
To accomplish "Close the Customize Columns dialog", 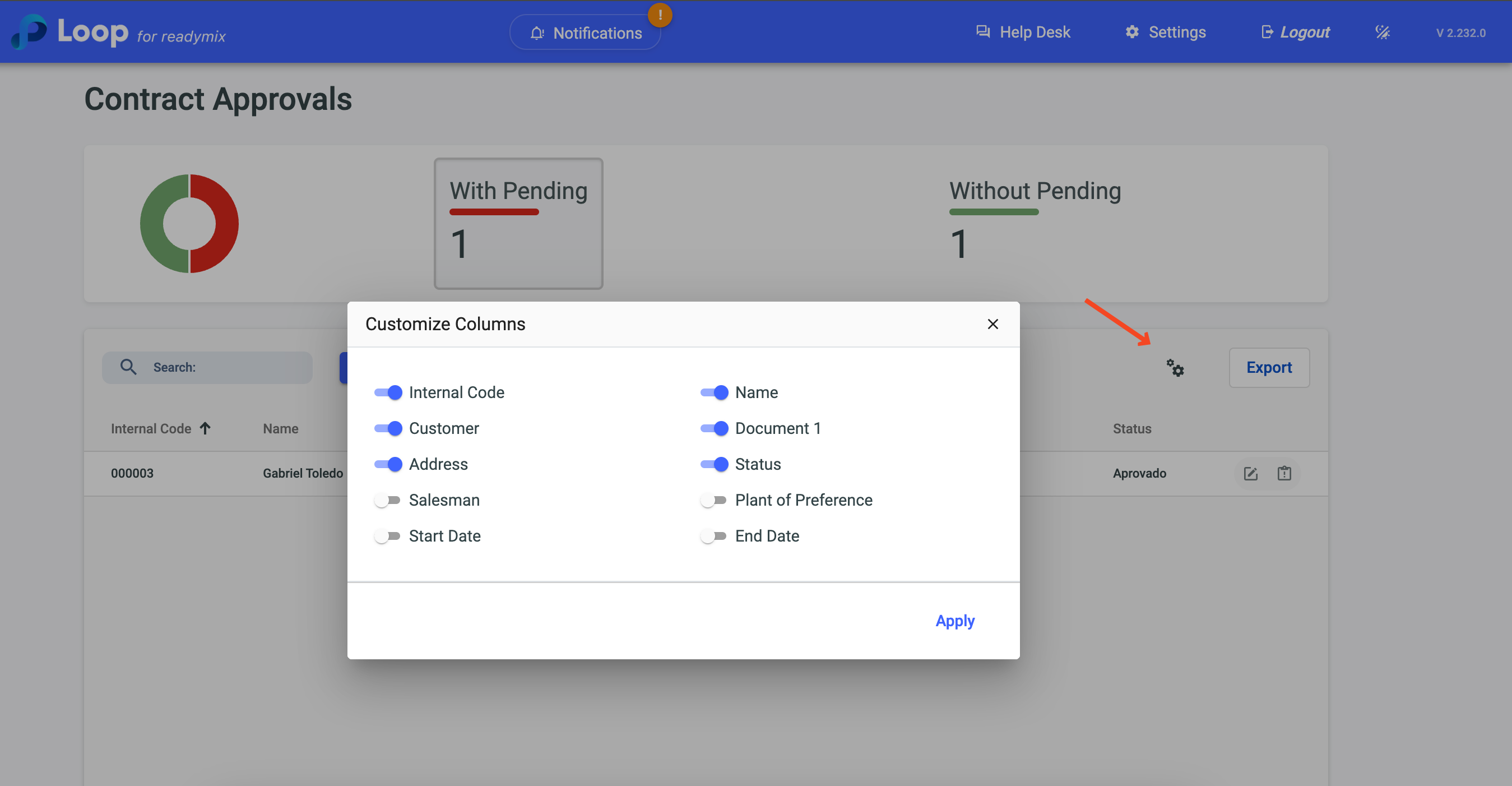I will coord(992,324).
